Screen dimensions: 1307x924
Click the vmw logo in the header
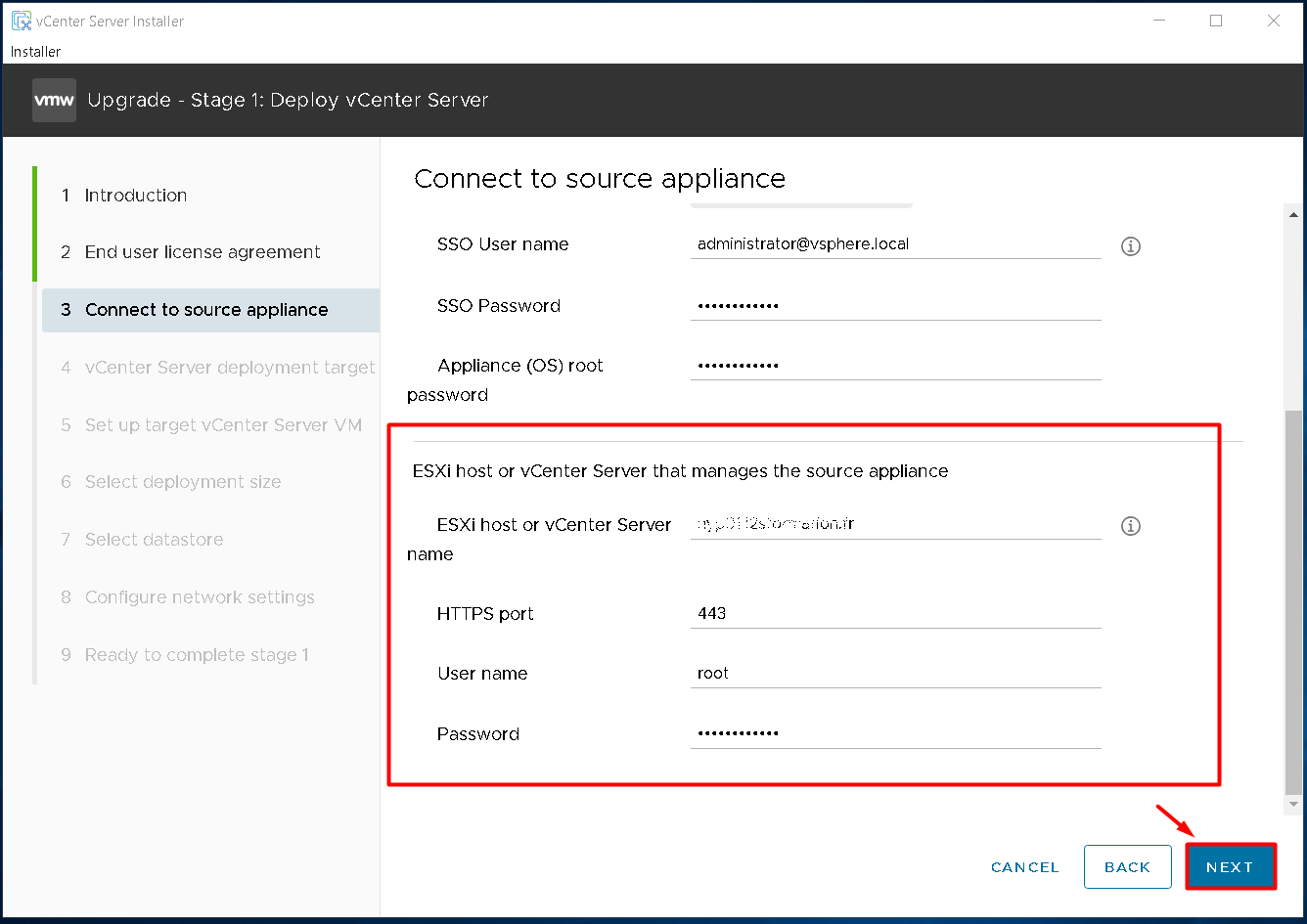tap(54, 100)
